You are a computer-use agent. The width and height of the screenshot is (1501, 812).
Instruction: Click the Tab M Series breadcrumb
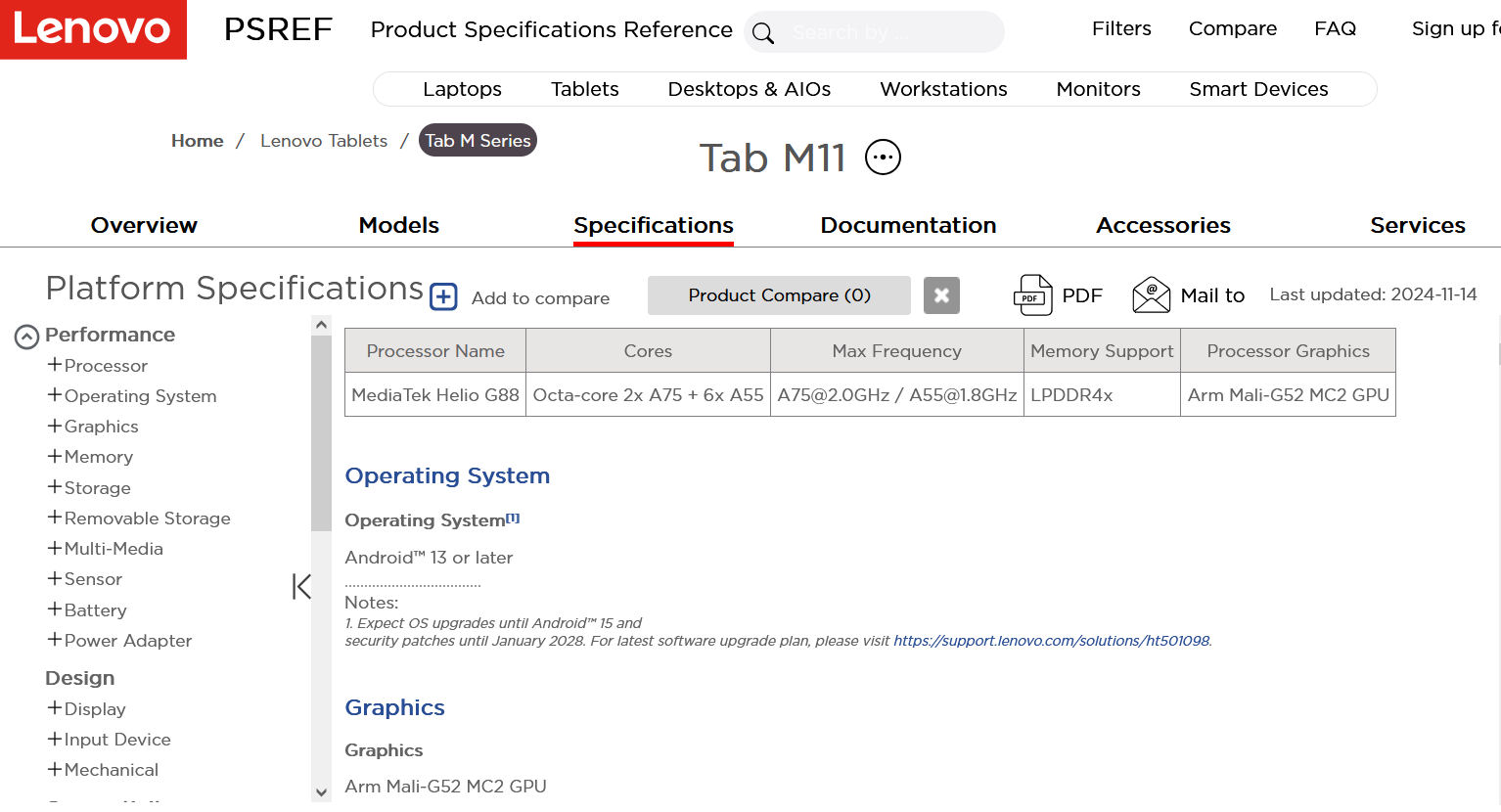(x=478, y=140)
